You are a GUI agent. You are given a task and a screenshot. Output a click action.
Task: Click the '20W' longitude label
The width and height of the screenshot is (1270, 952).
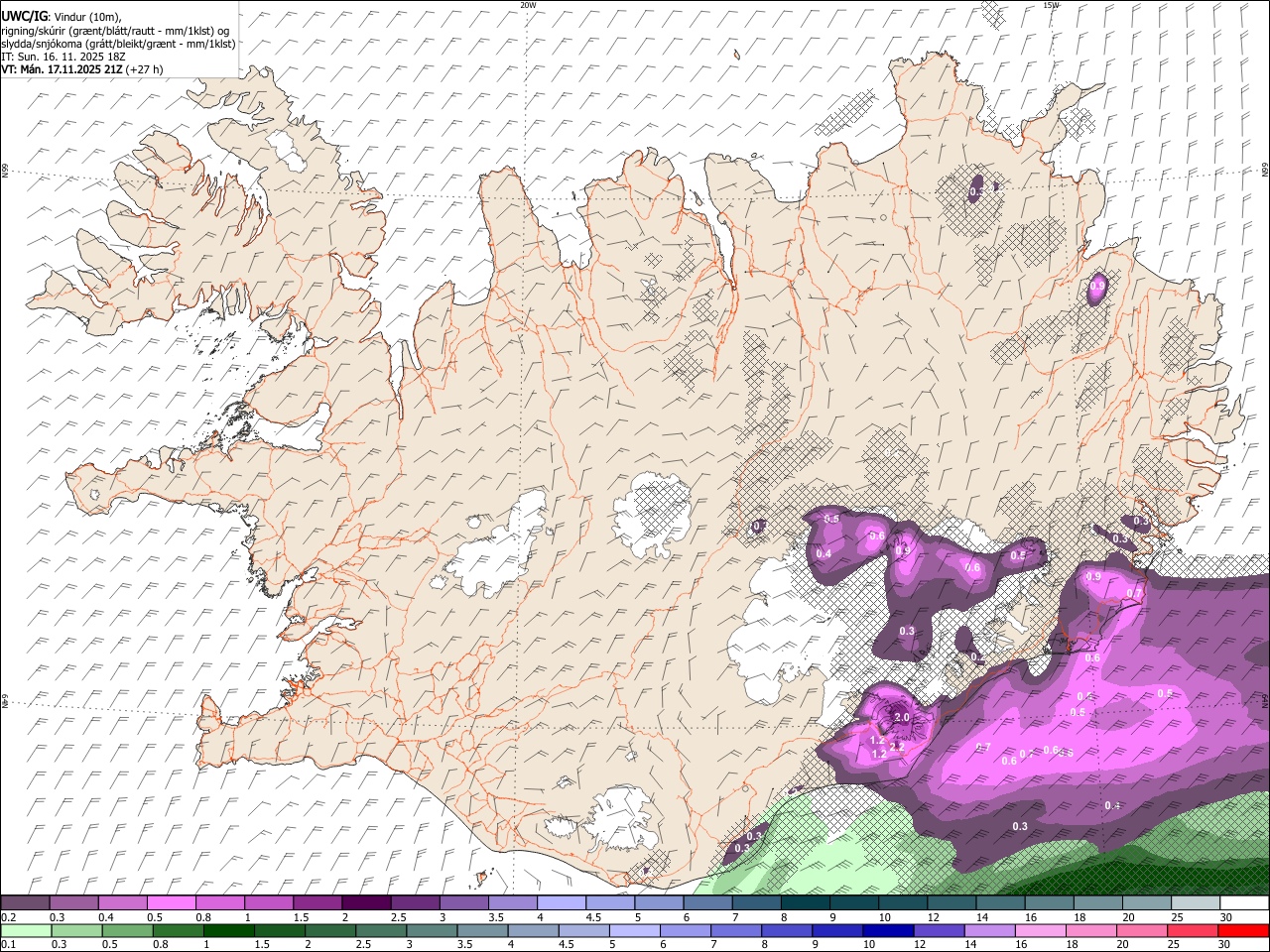click(x=528, y=5)
